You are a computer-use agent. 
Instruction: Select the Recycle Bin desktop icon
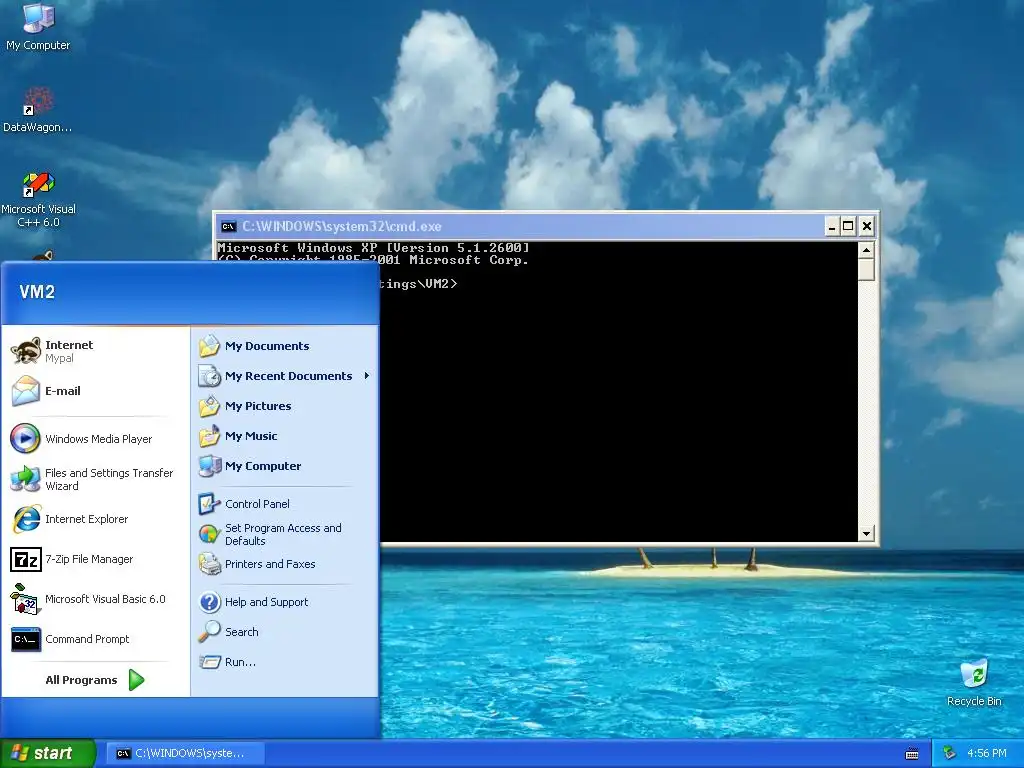pyautogui.click(x=974, y=682)
